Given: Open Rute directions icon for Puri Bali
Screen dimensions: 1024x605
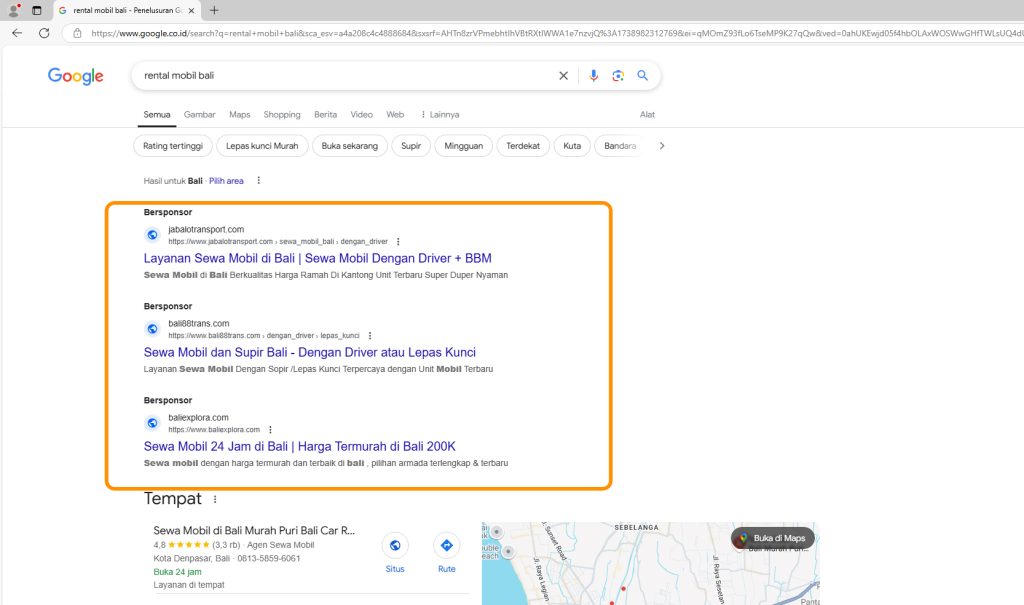Looking at the screenshot, I should (x=446, y=545).
